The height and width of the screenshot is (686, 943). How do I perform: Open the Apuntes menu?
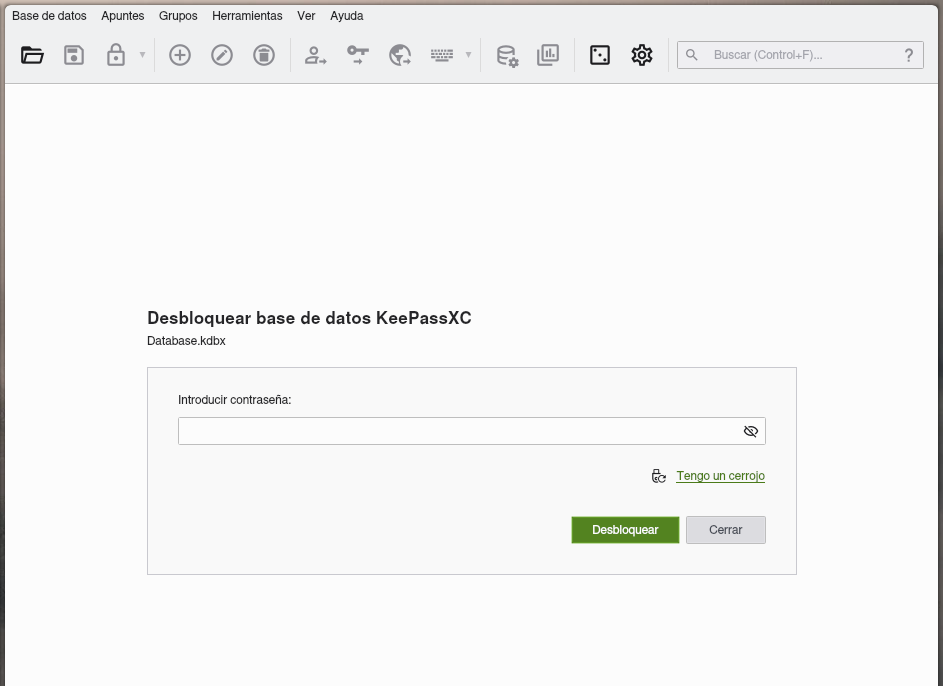coord(123,16)
